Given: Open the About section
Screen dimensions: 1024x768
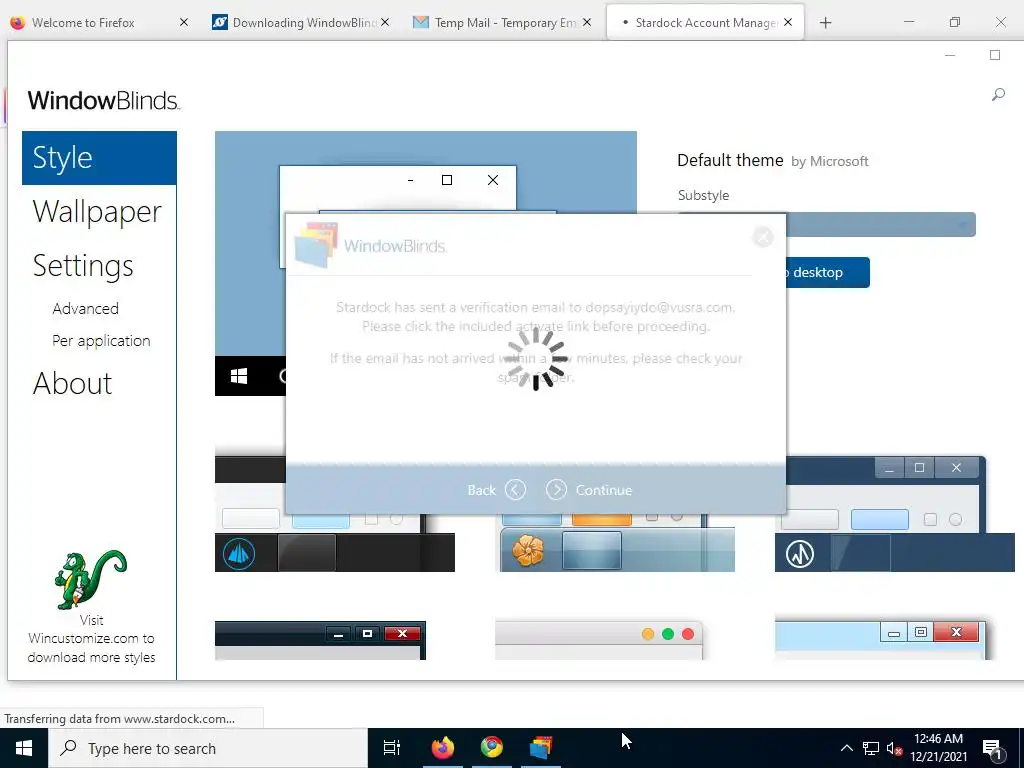Looking at the screenshot, I should (72, 383).
